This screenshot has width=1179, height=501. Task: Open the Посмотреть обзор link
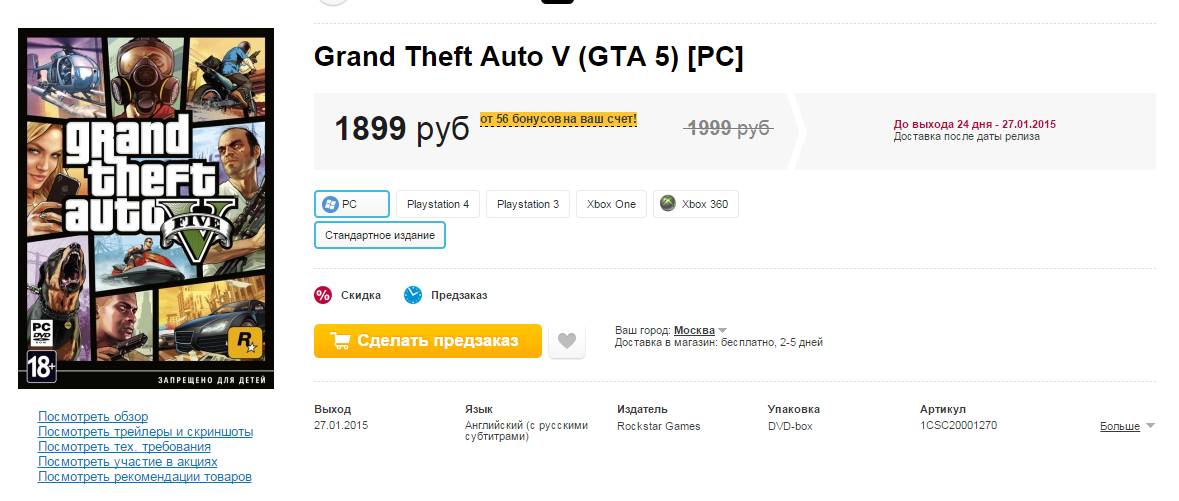93,416
